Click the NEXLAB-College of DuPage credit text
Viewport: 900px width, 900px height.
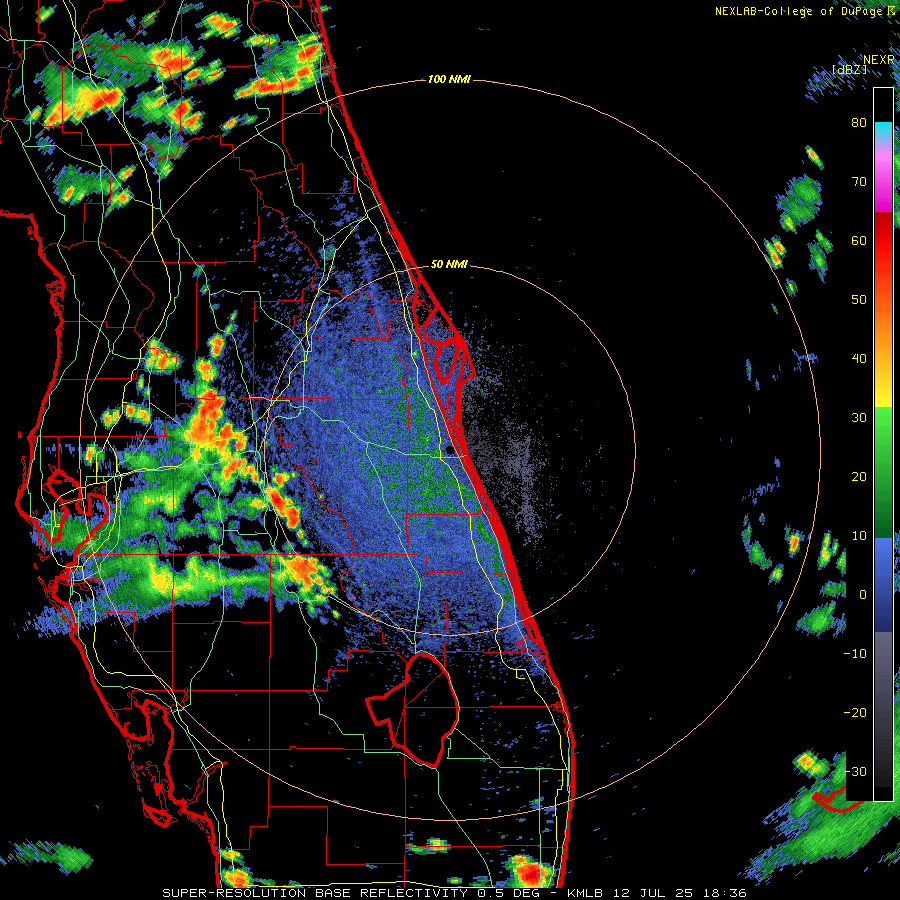pyautogui.click(x=805, y=11)
